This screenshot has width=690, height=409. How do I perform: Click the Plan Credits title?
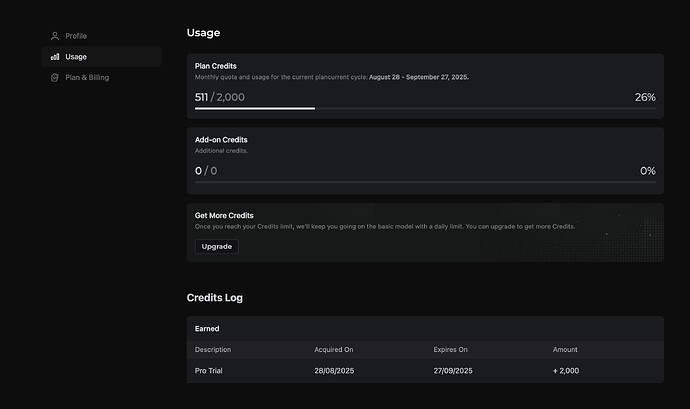click(x=216, y=66)
